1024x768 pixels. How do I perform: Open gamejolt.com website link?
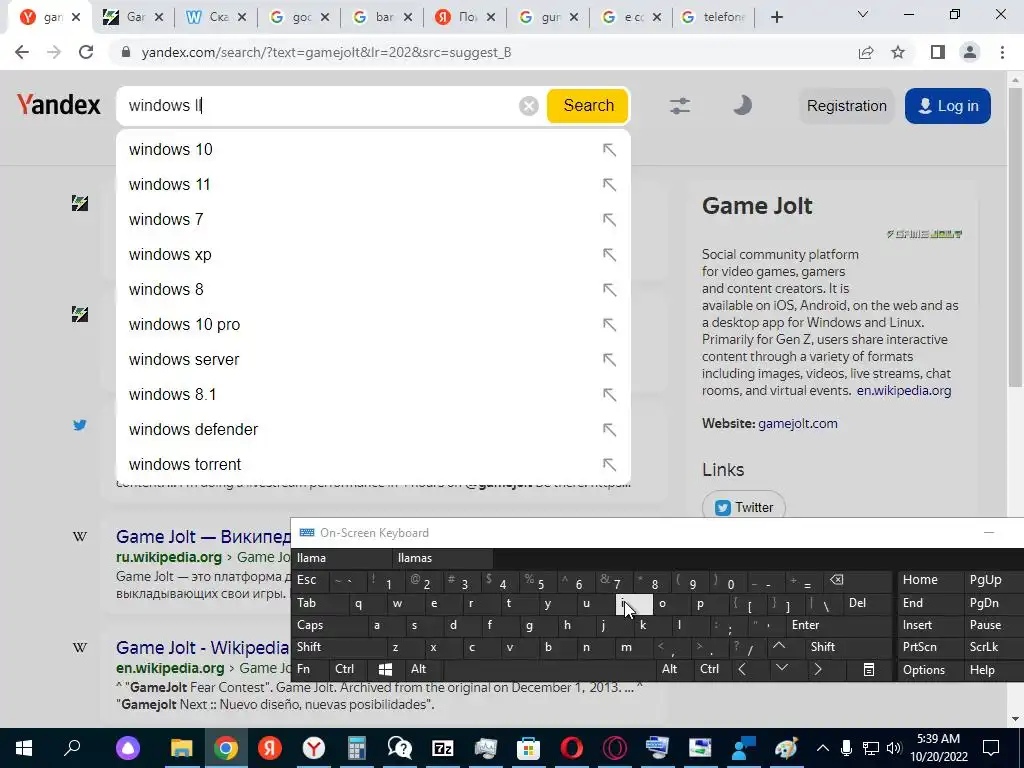tap(797, 423)
